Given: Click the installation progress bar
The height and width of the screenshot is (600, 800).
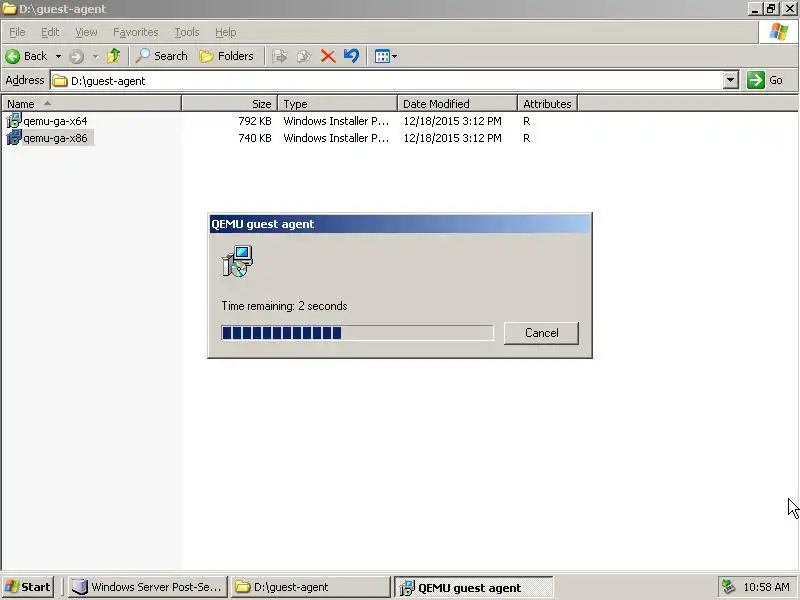Looking at the screenshot, I should point(357,333).
